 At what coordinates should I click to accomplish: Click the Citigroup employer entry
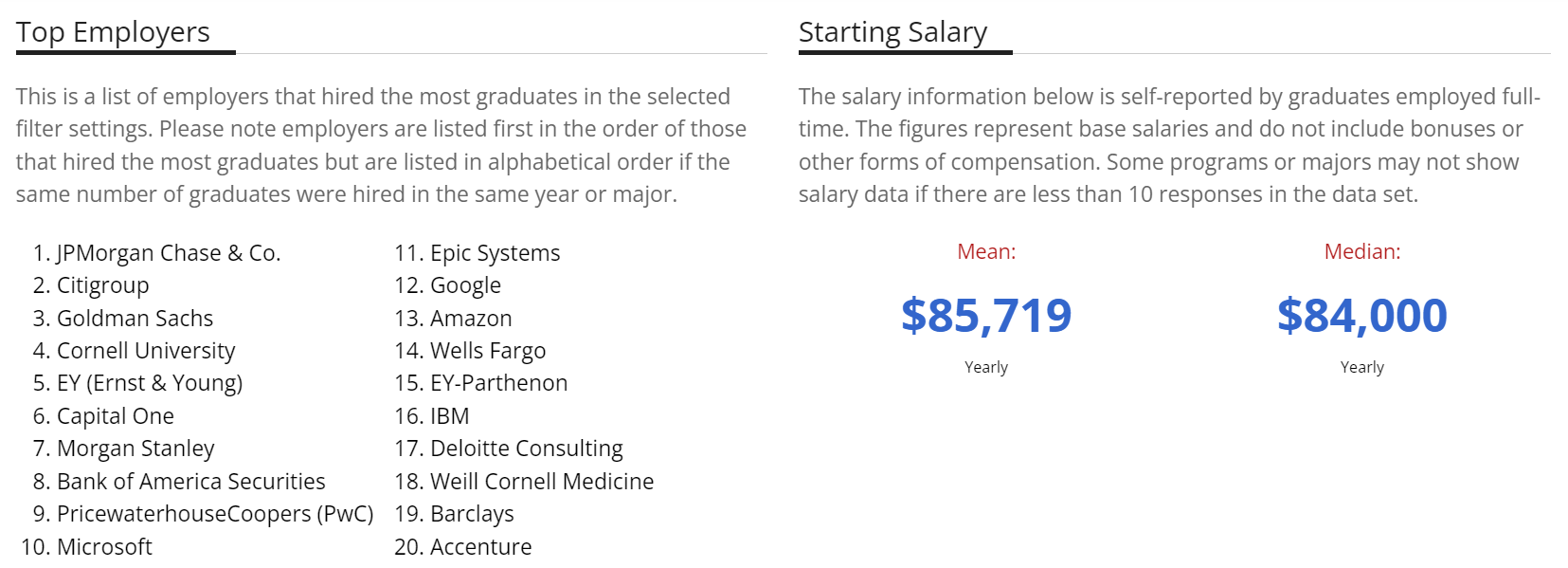click(102, 285)
